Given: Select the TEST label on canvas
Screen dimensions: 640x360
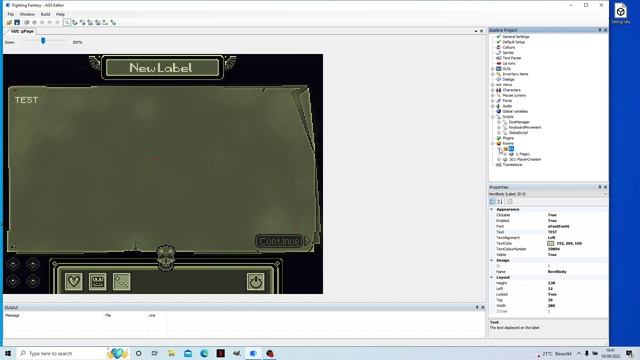Looking at the screenshot, I should 27,100.
